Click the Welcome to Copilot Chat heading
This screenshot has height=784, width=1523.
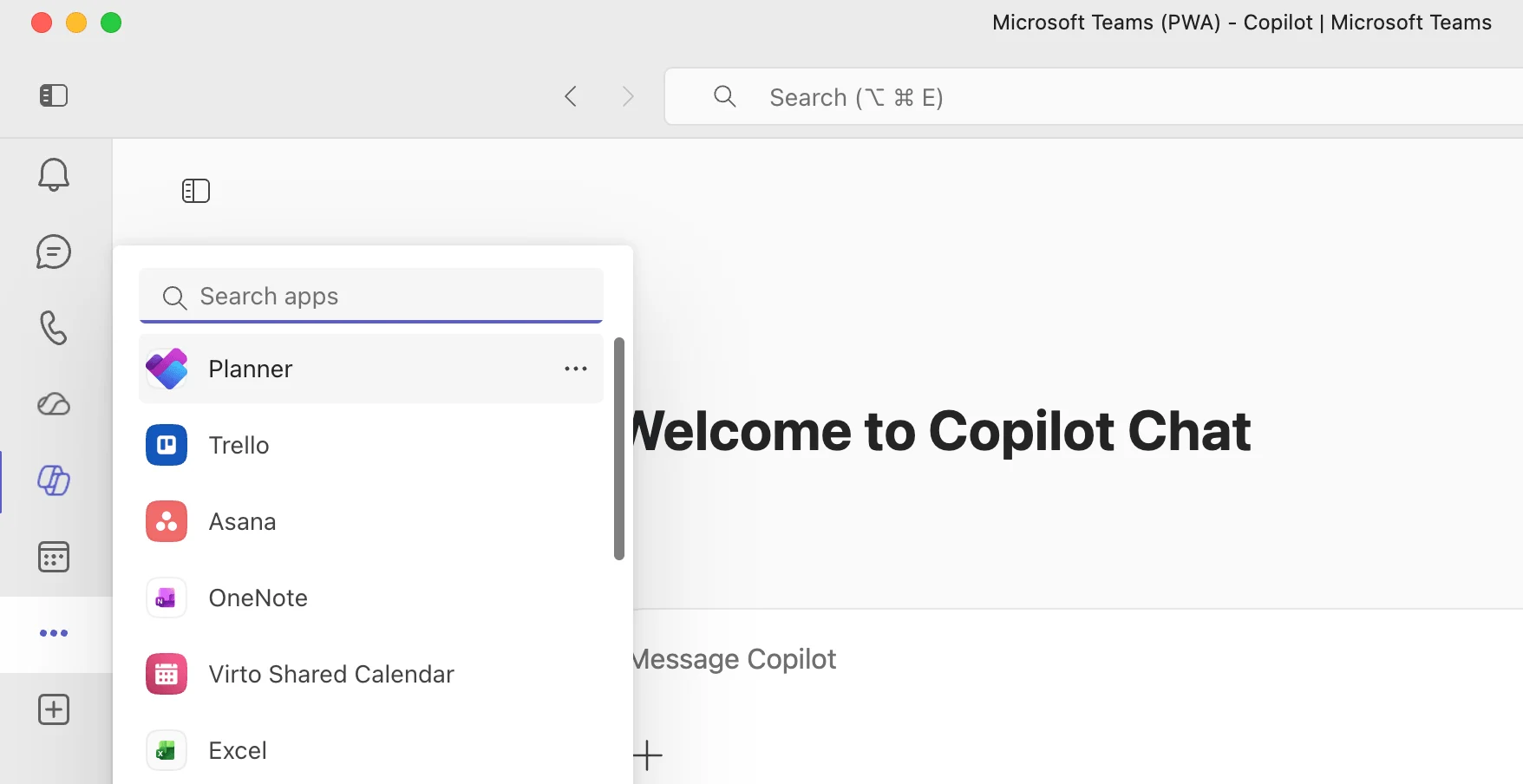point(942,431)
